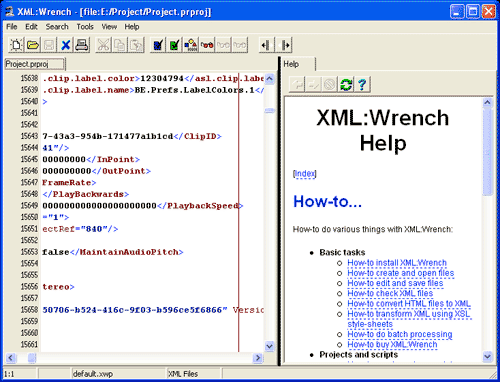
Task: Open How-to do batch processing link
Action: [400, 334]
